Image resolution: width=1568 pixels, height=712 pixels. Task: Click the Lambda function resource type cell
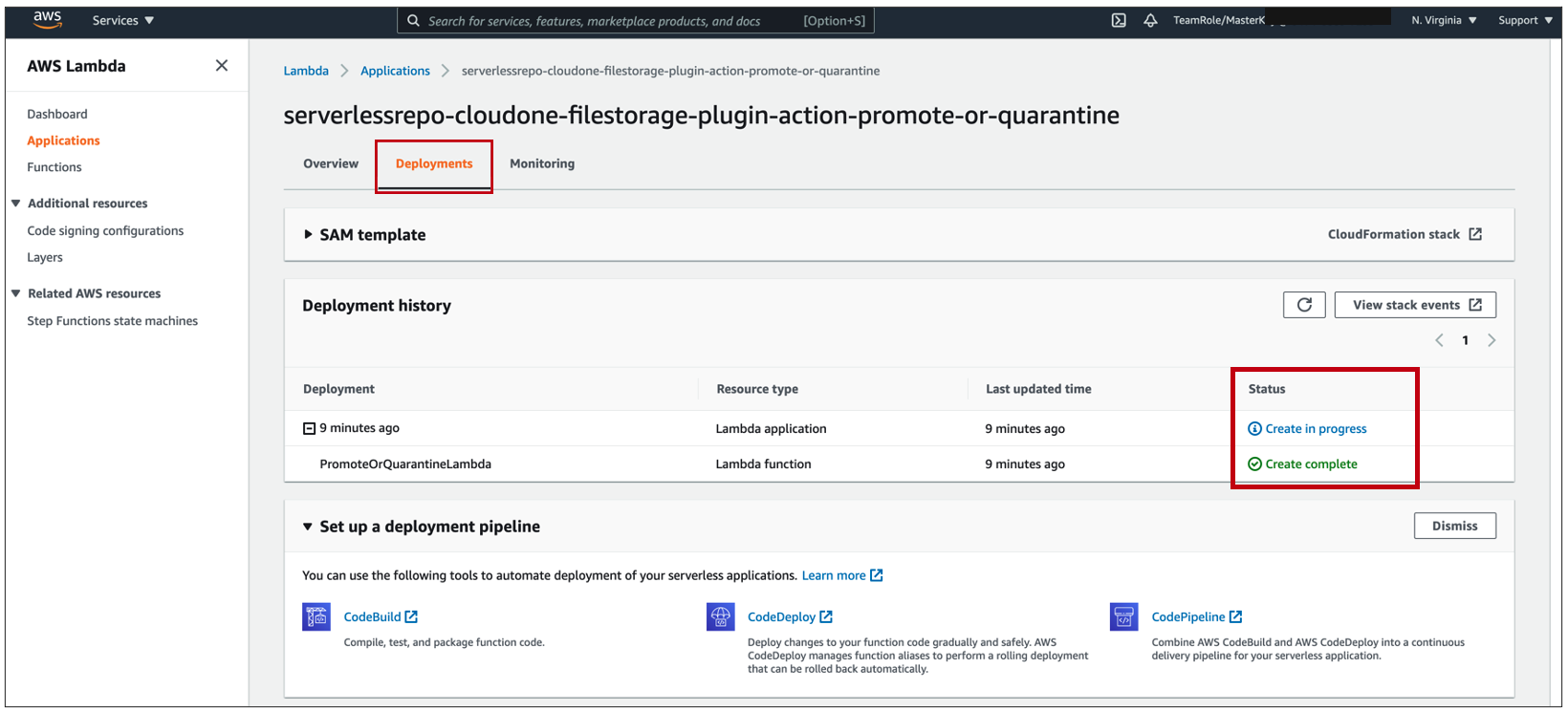coord(763,464)
